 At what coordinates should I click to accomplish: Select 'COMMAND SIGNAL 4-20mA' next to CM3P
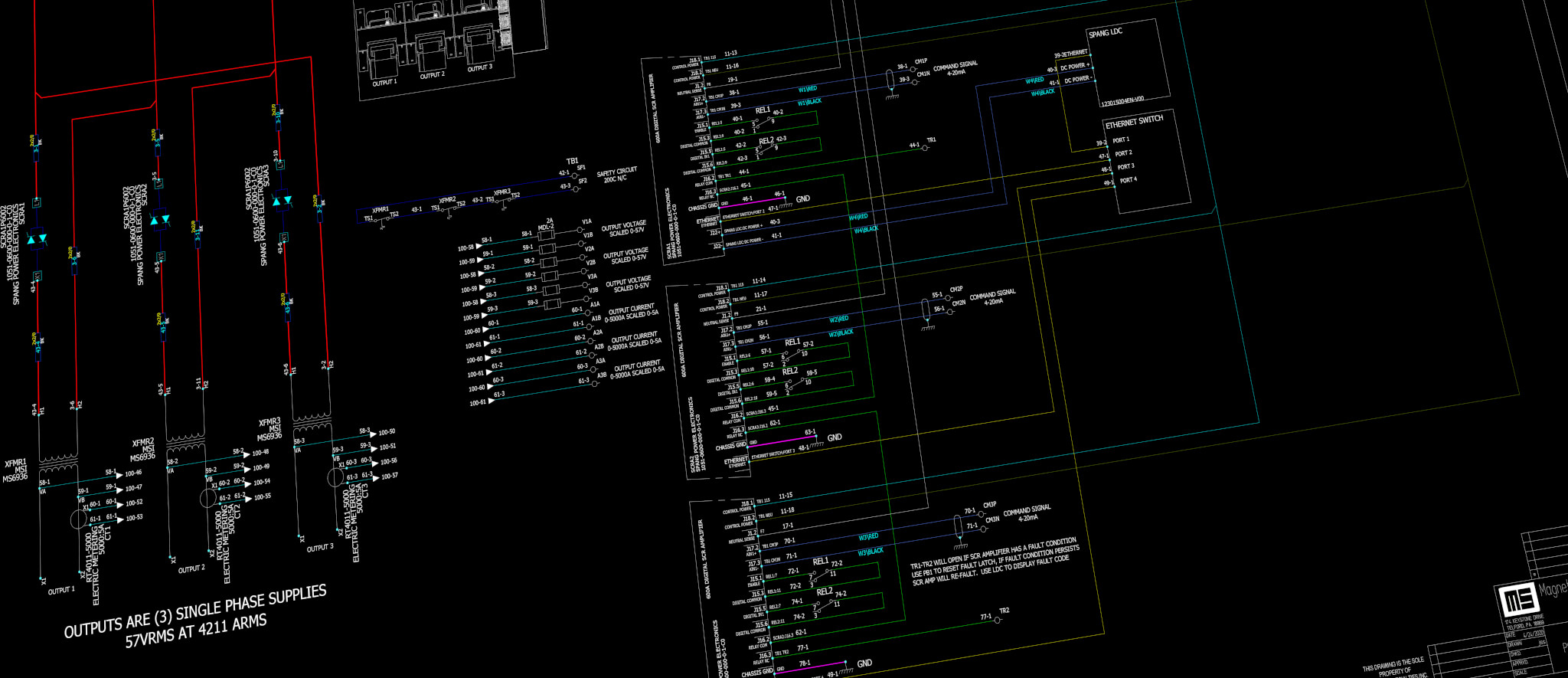pos(1027,513)
